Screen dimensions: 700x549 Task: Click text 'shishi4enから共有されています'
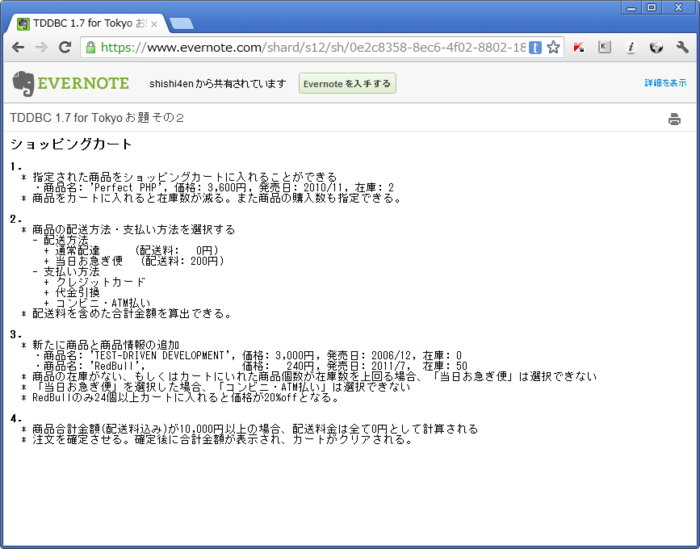pos(217,83)
